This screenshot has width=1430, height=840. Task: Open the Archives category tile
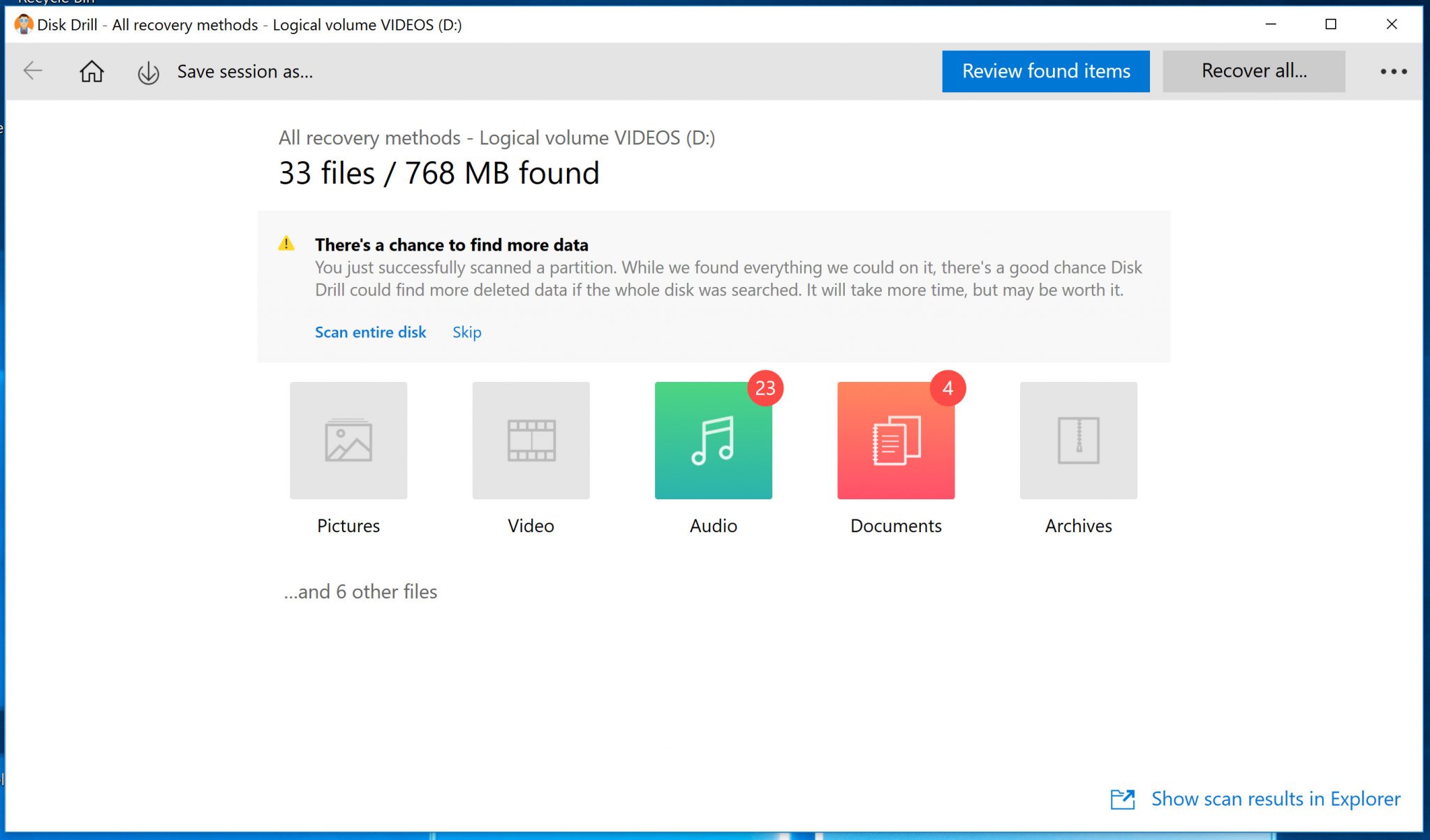tap(1078, 440)
